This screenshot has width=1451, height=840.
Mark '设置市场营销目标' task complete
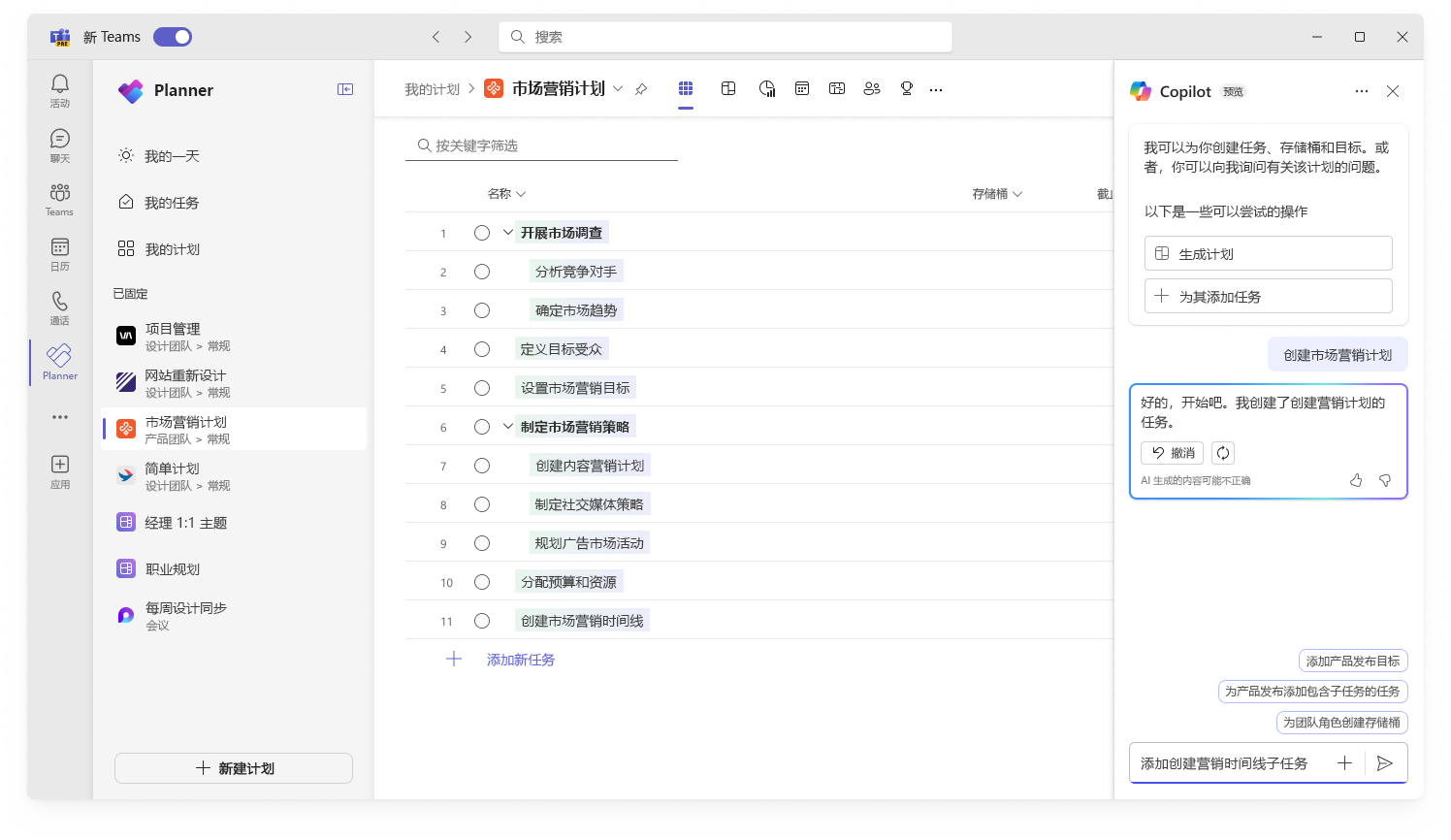(482, 388)
